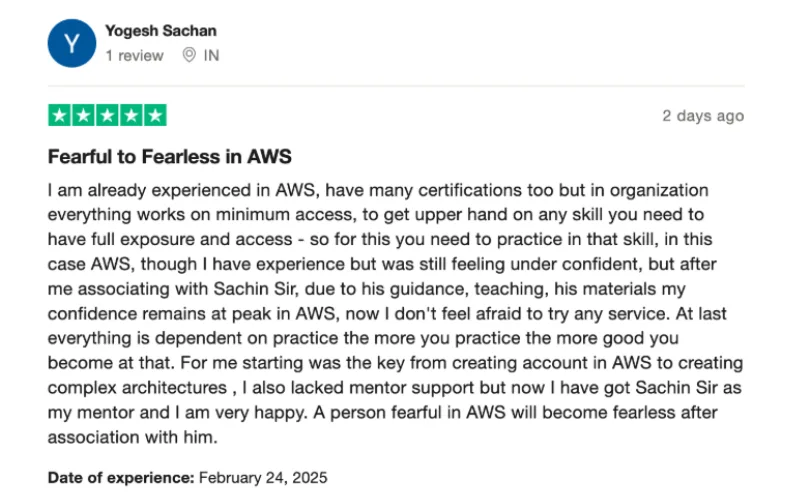Click the blue "Y" profile avatar

click(71, 43)
